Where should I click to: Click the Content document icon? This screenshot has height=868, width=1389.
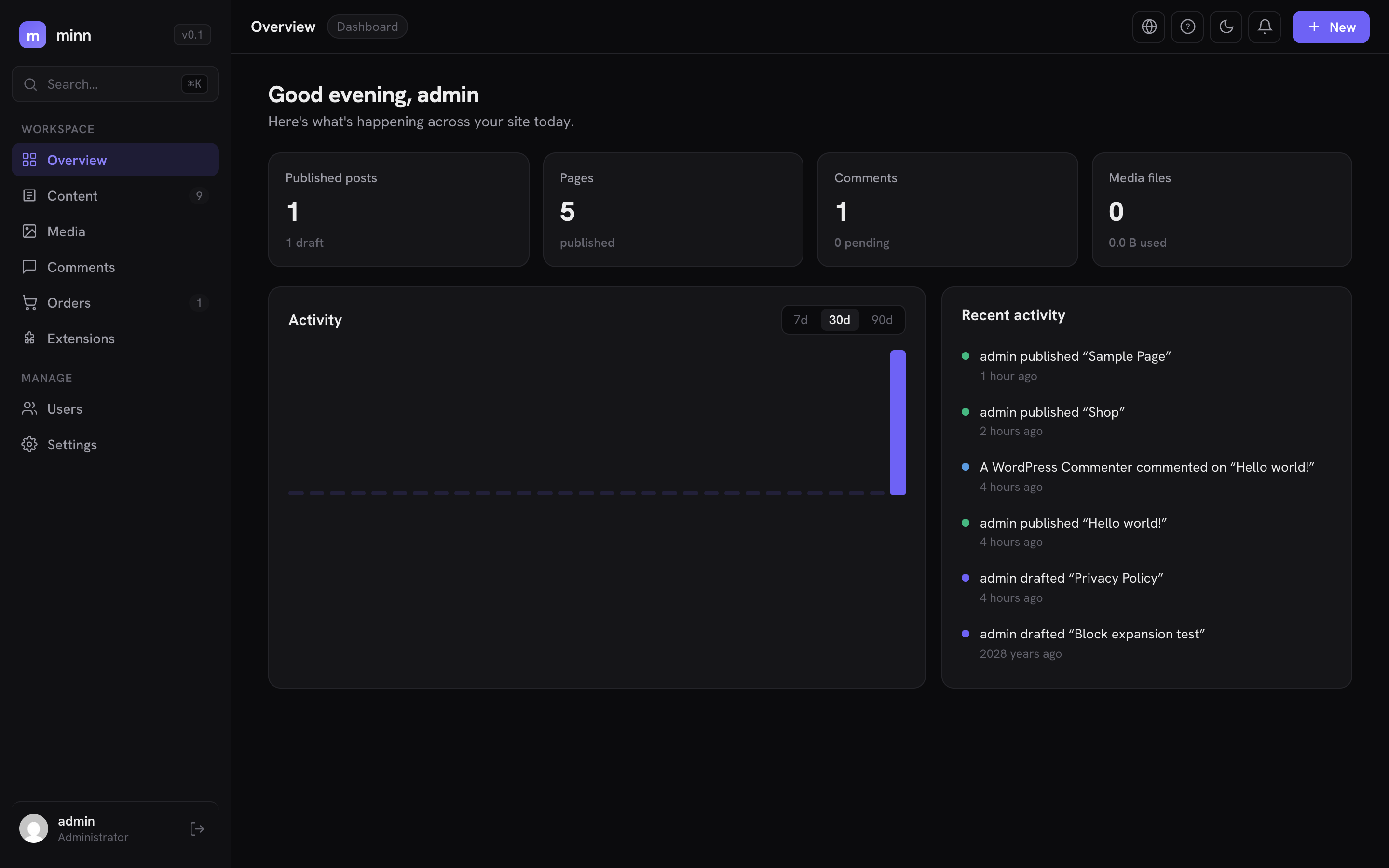[x=29, y=195]
